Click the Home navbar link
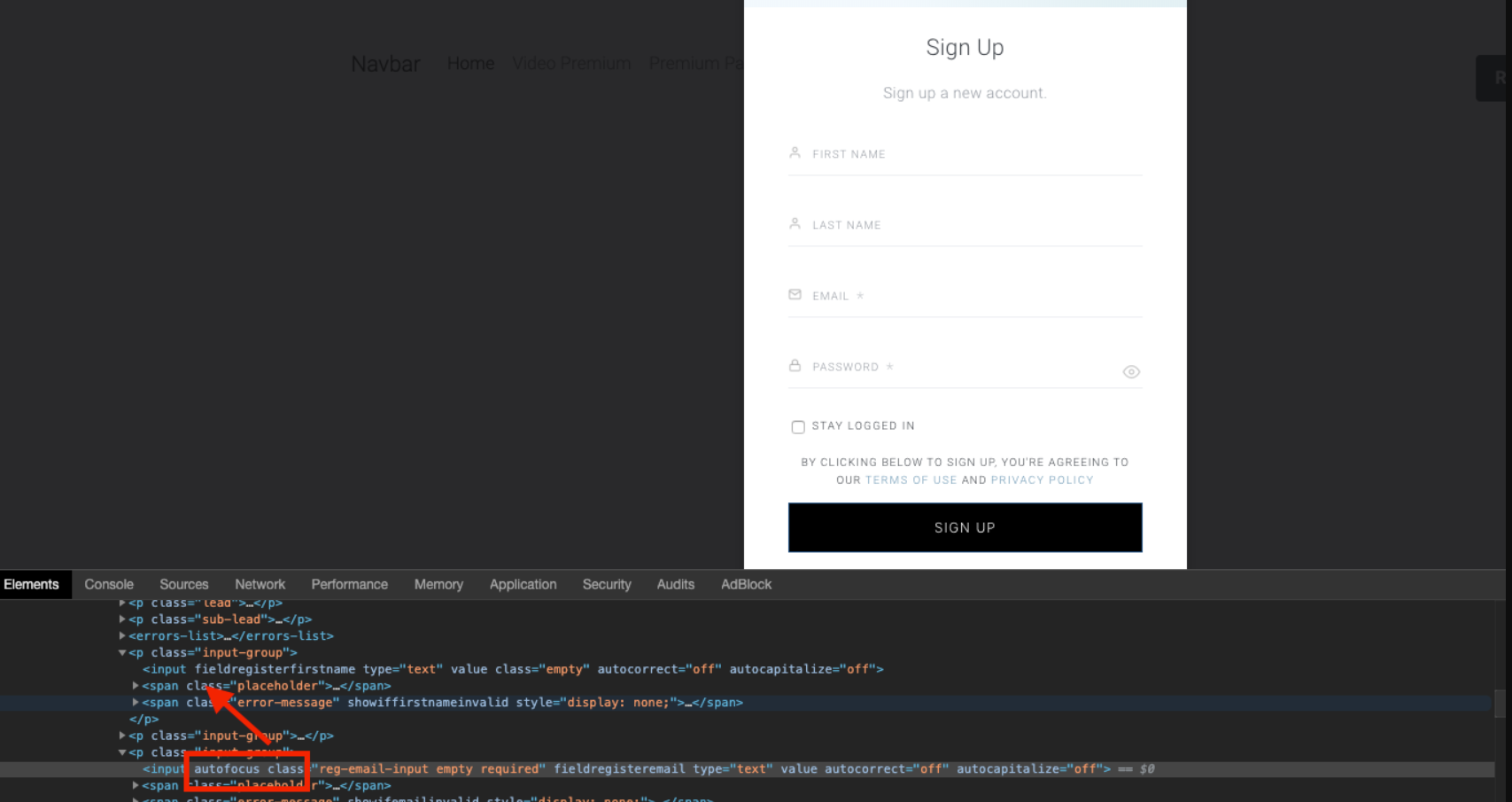This screenshot has height=802, width=1512. 470,64
